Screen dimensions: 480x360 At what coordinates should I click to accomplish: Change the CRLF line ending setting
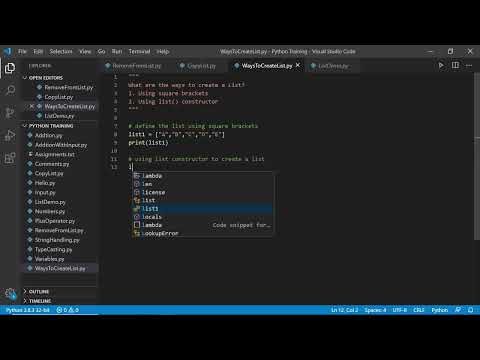tap(419, 310)
